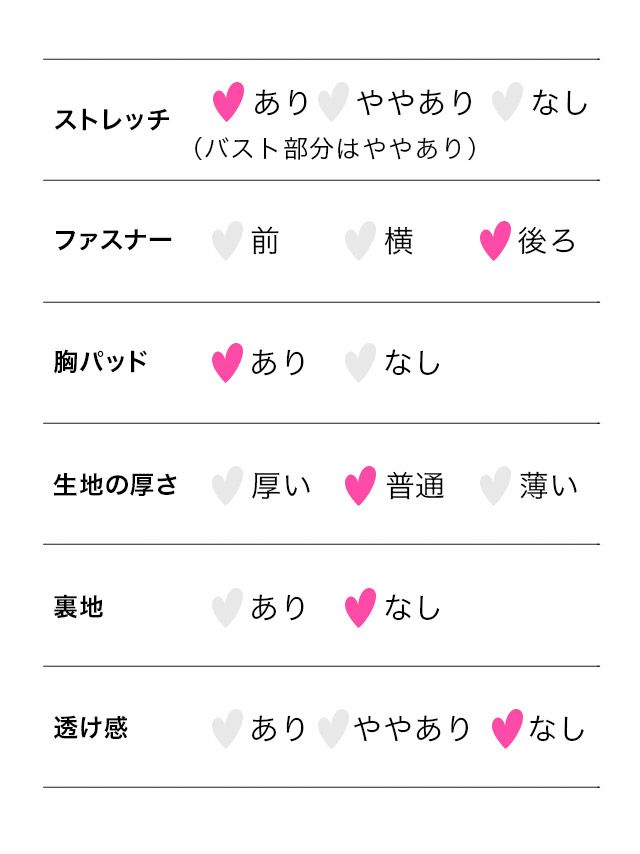This screenshot has height=854, width=640.
Task: Select the pink heart for 裏地 なし
Action: [x=360, y=607]
